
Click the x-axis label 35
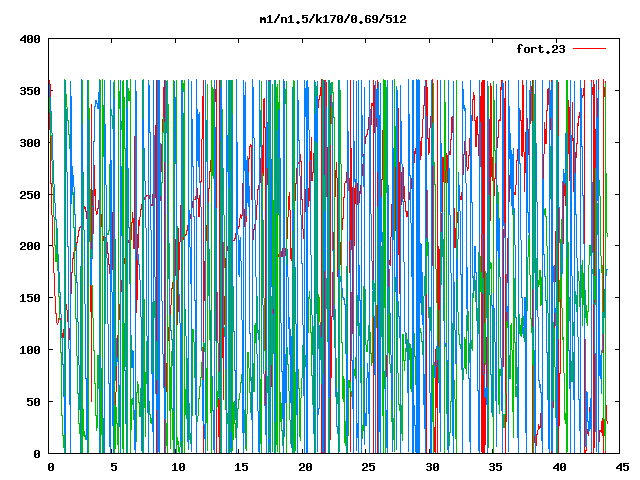(x=496, y=467)
